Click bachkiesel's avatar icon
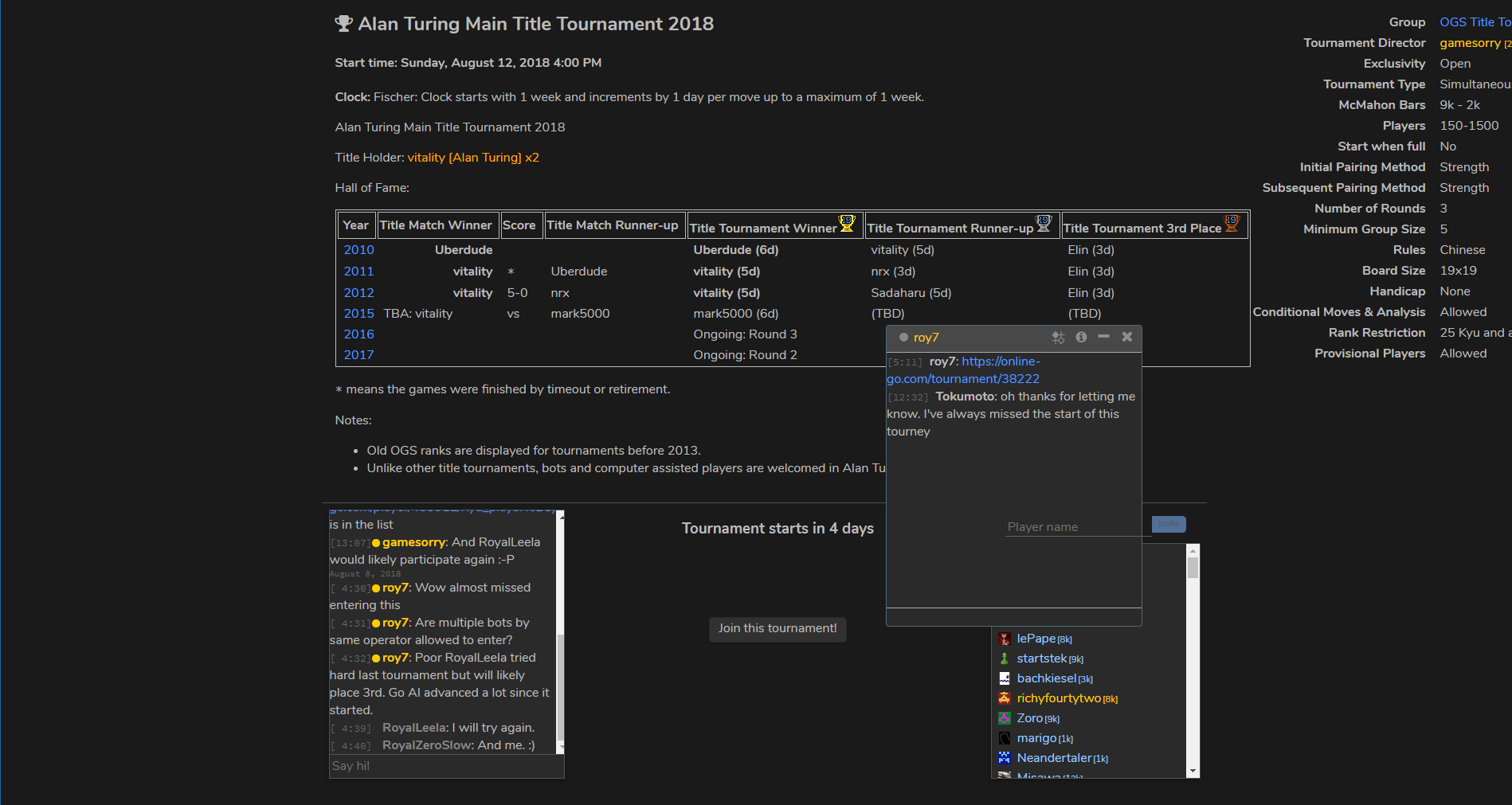The width and height of the screenshot is (1512, 805). (x=1005, y=678)
